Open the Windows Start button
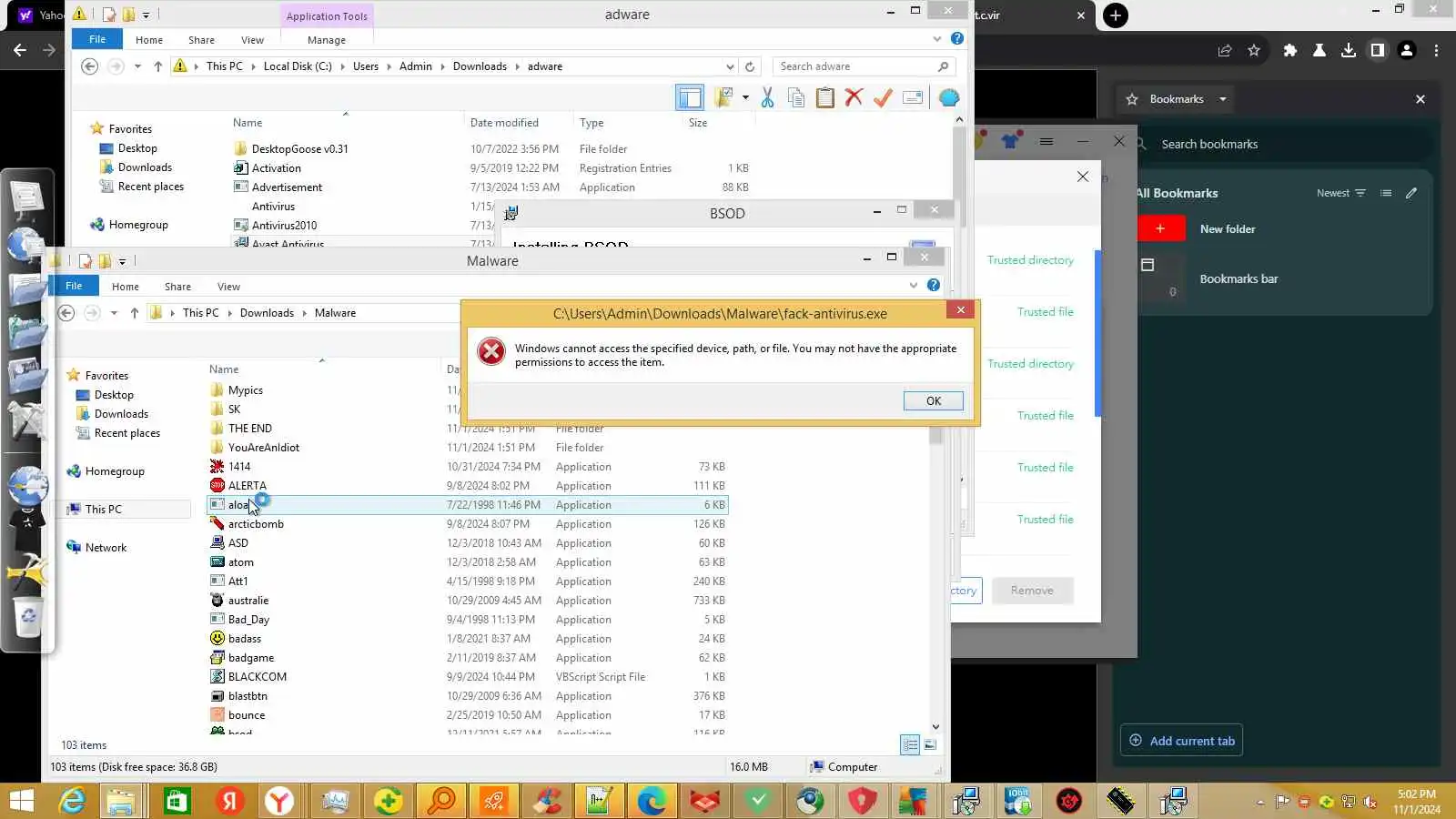This screenshot has height=819, width=1456. click(x=22, y=801)
